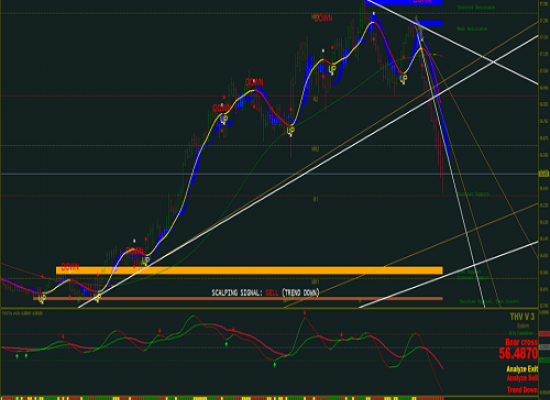Select the SCALPING SIGNAL SELL text
The image size is (550, 400).
[x=265, y=293]
